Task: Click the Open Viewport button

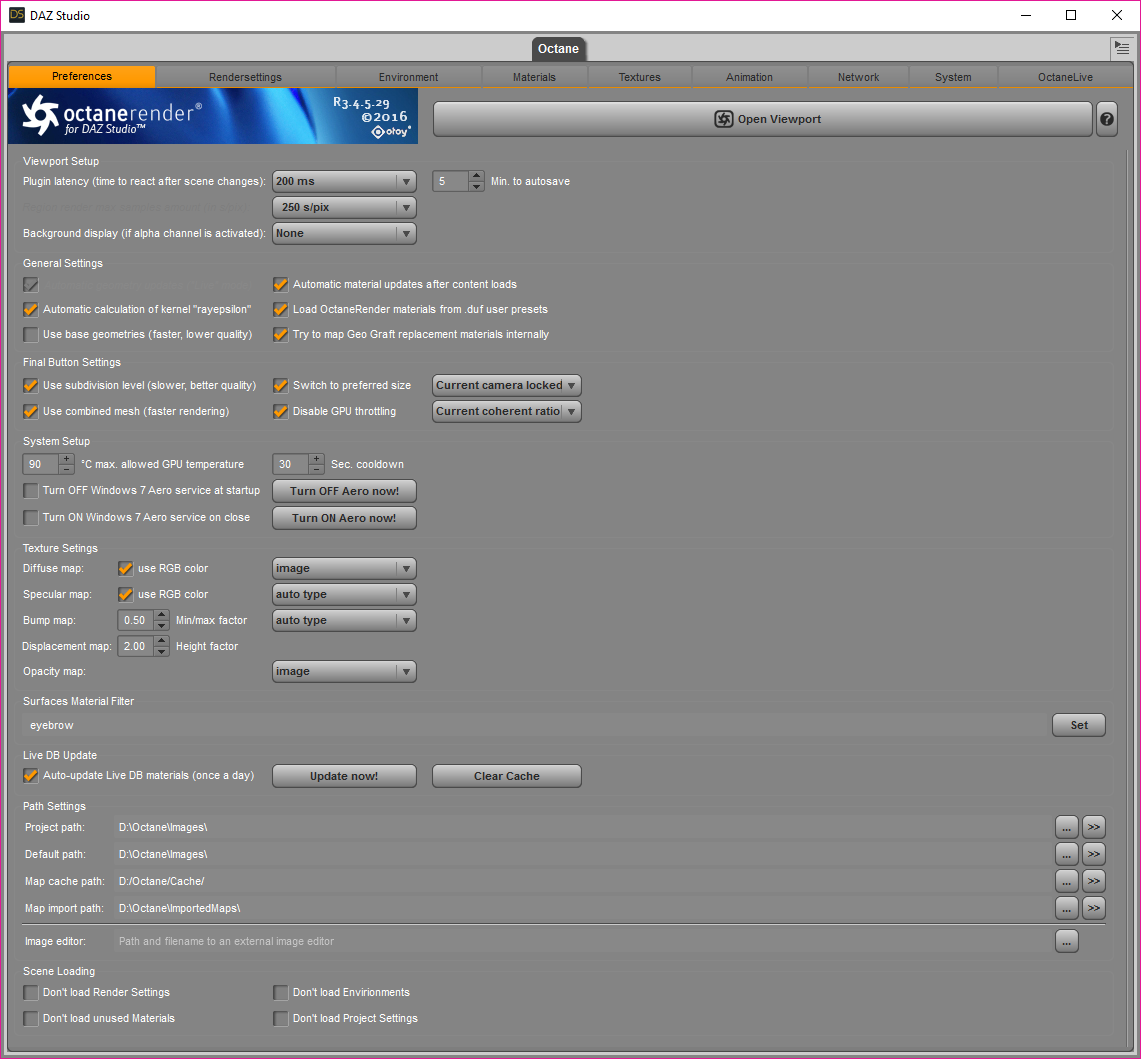Action: [x=763, y=119]
